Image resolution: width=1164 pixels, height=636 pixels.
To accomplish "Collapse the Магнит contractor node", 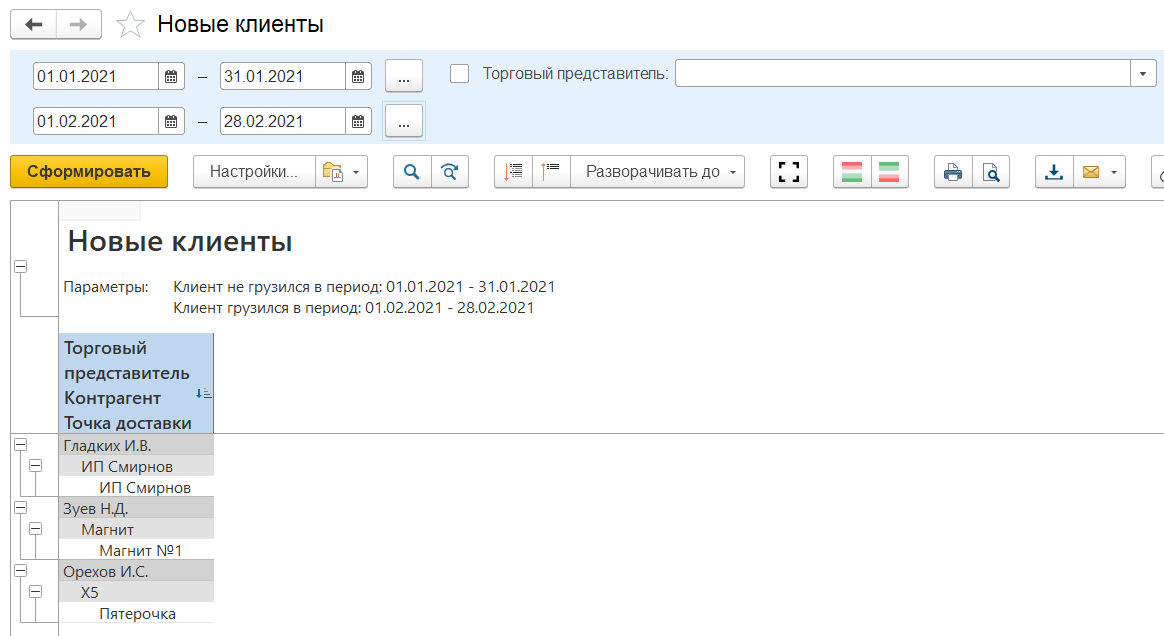I will point(36,529).
